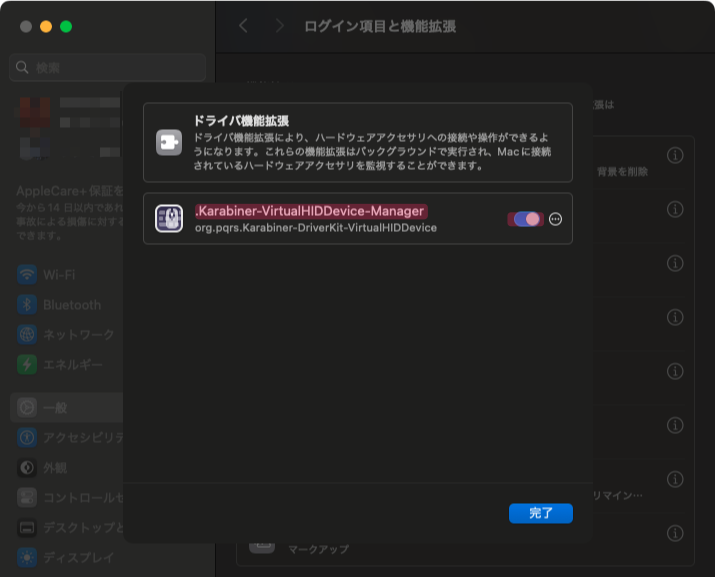Click the info icon beside リマイン…
715x577 pixels.
(x=675, y=479)
